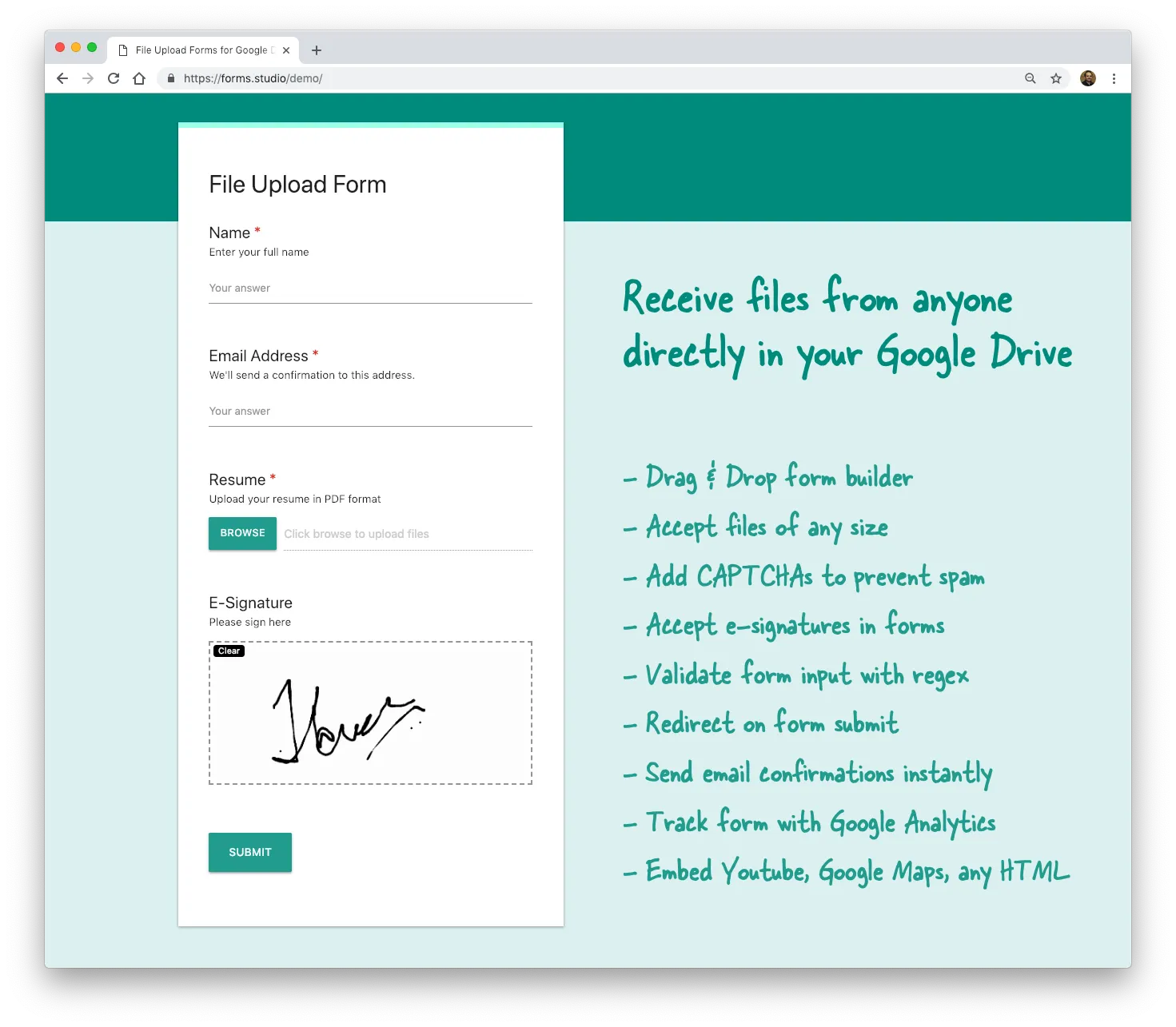Click the address bar URL

pyautogui.click(x=253, y=78)
